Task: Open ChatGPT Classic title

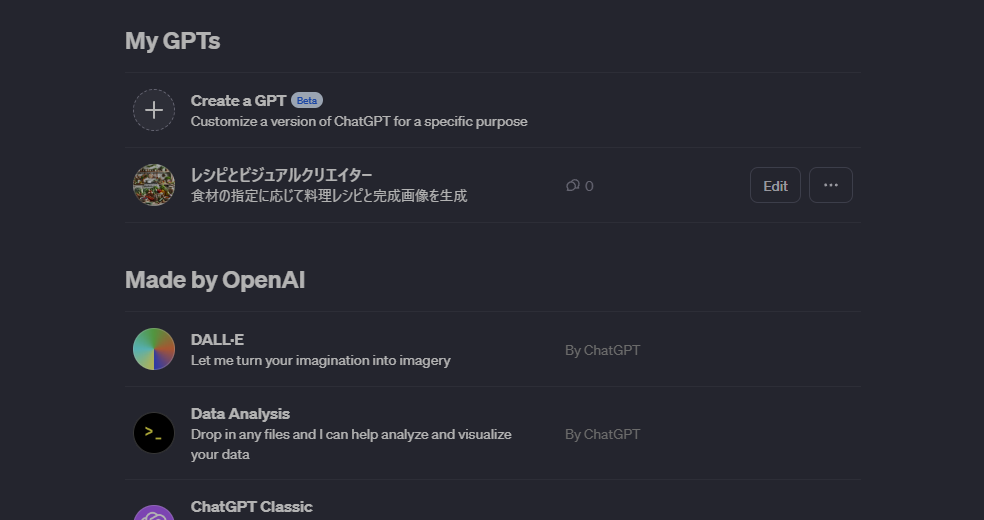Action: tap(251, 506)
